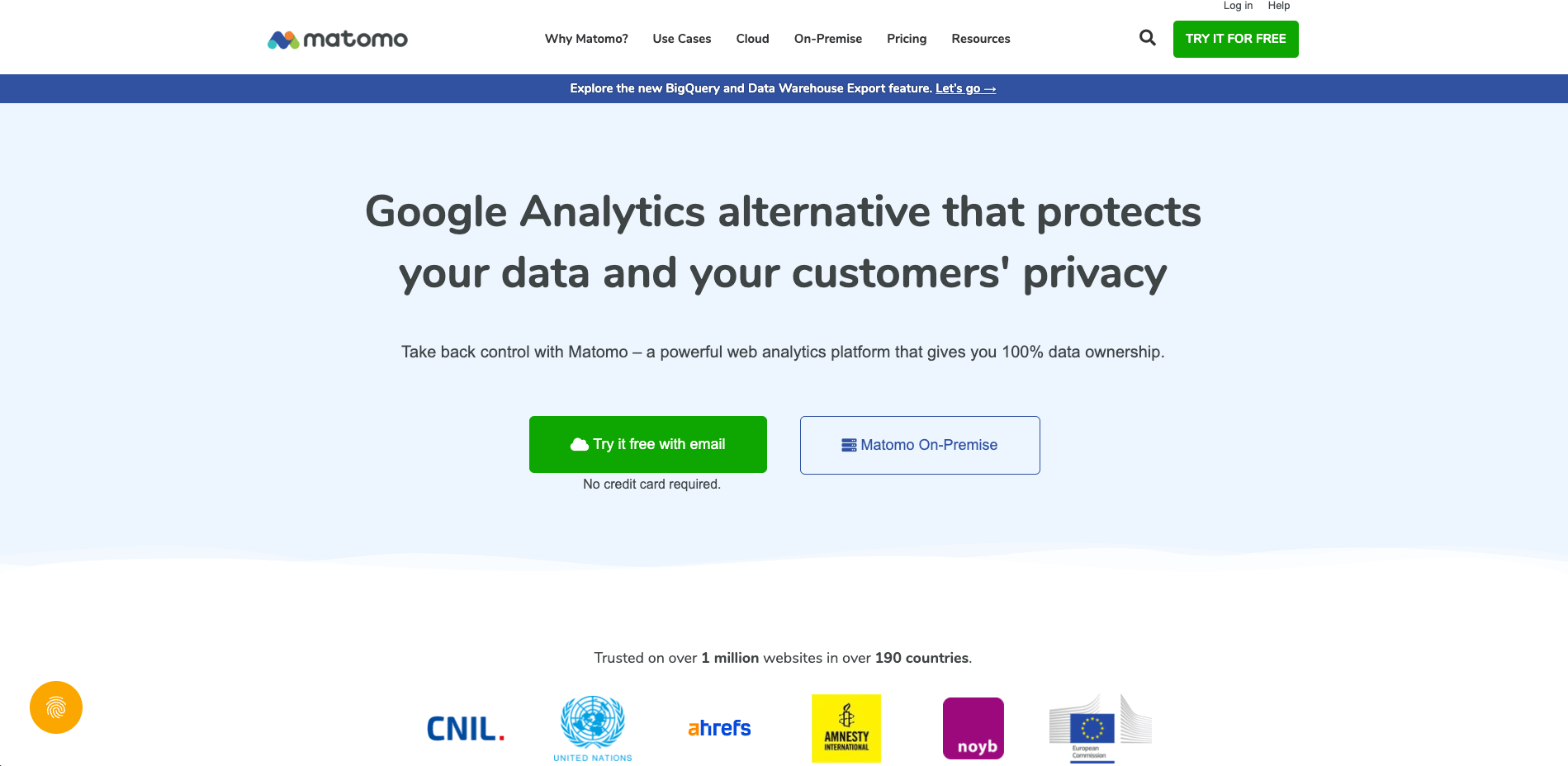Click the CNIL logo
This screenshot has width=1568, height=766.
(x=466, y=729)
